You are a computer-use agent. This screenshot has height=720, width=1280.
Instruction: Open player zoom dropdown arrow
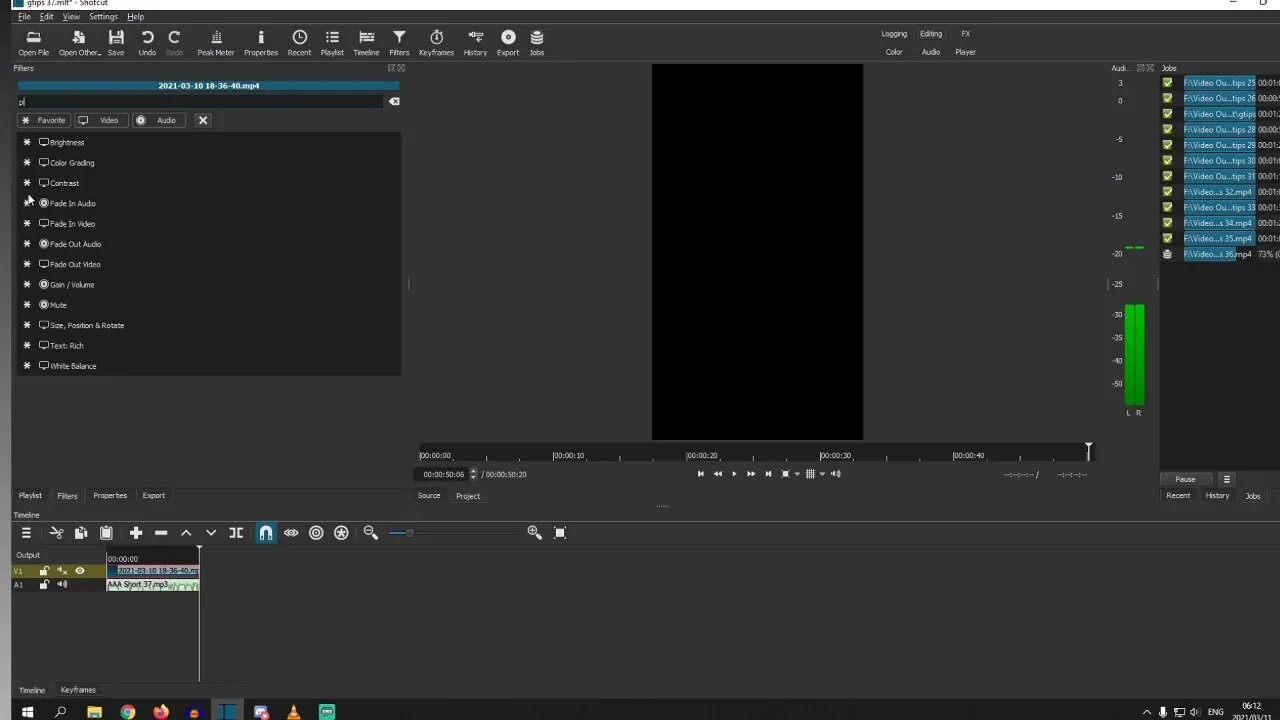[x=797, y=474]
